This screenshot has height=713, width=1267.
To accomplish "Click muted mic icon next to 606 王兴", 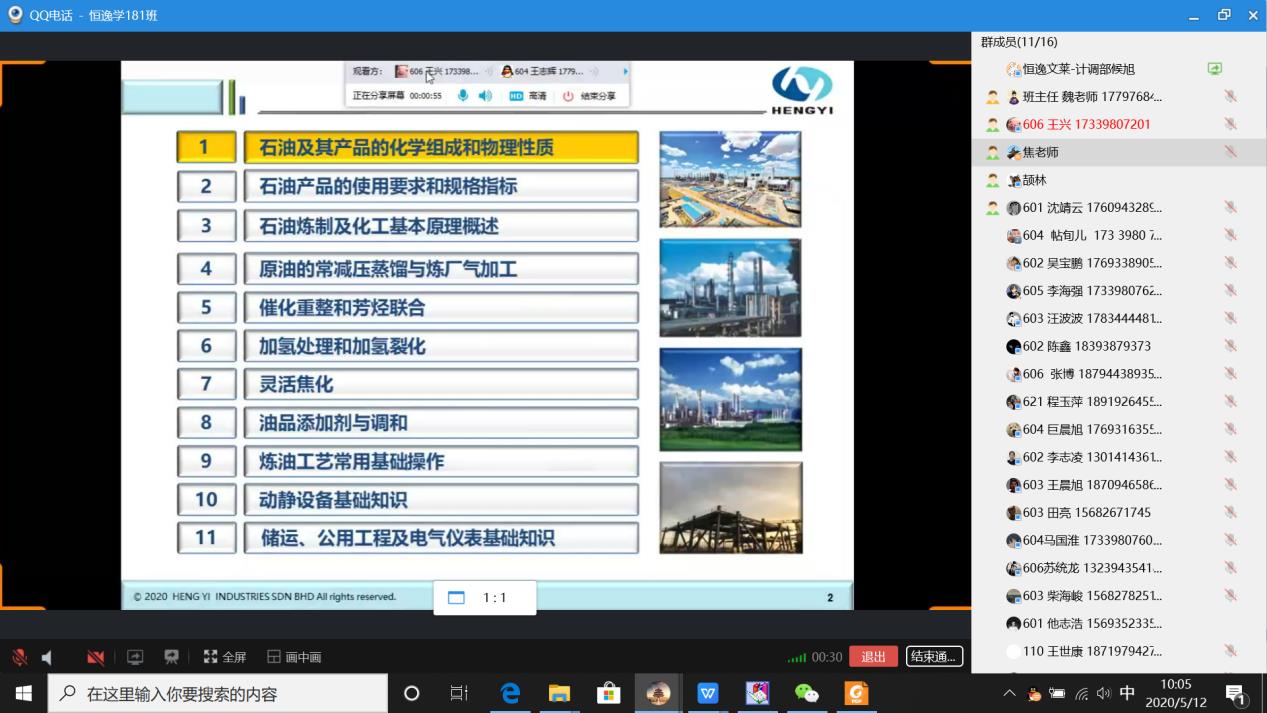I will pos(1230,124).
